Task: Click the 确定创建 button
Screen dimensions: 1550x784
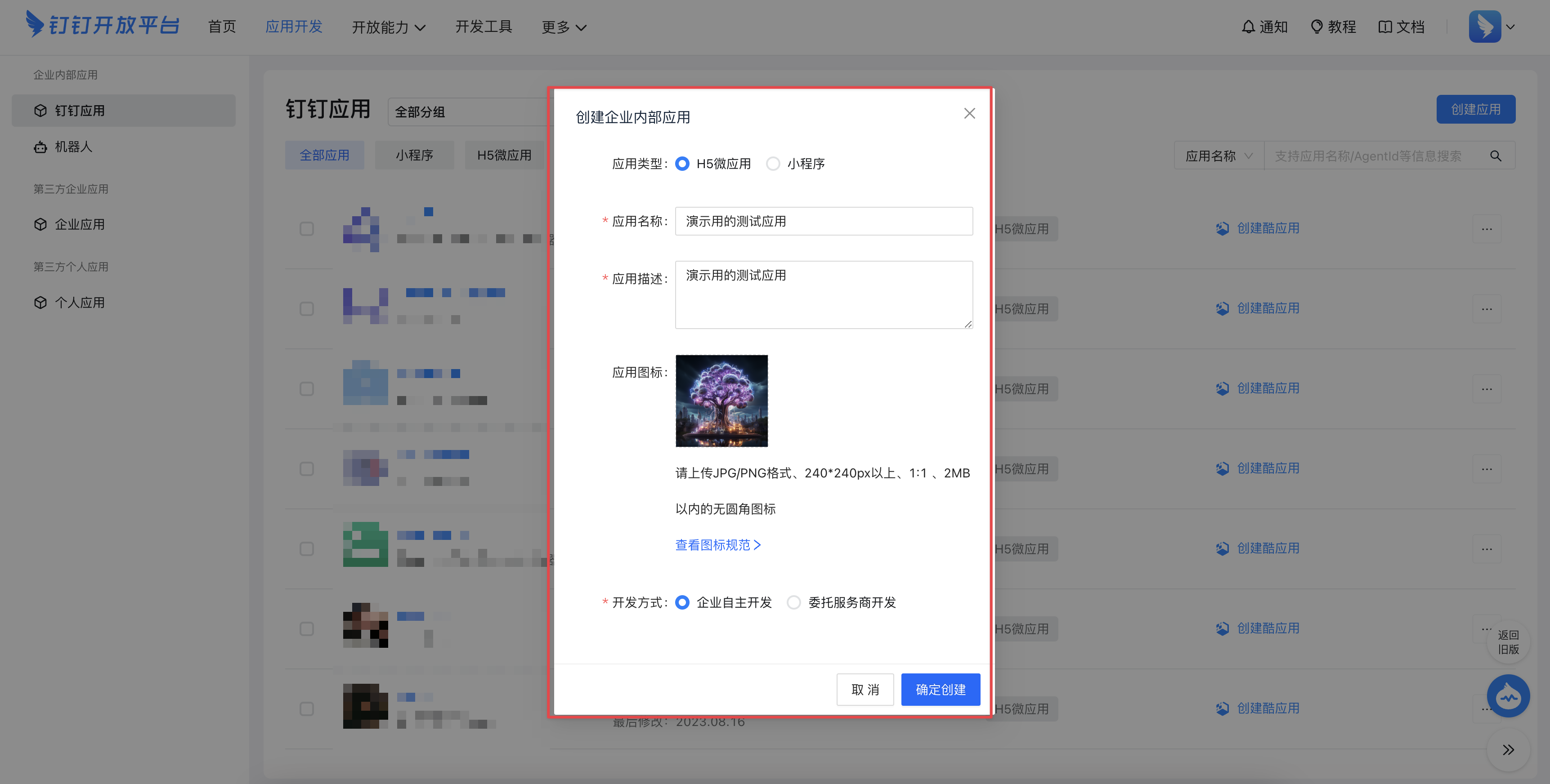Action: [941, 690]
